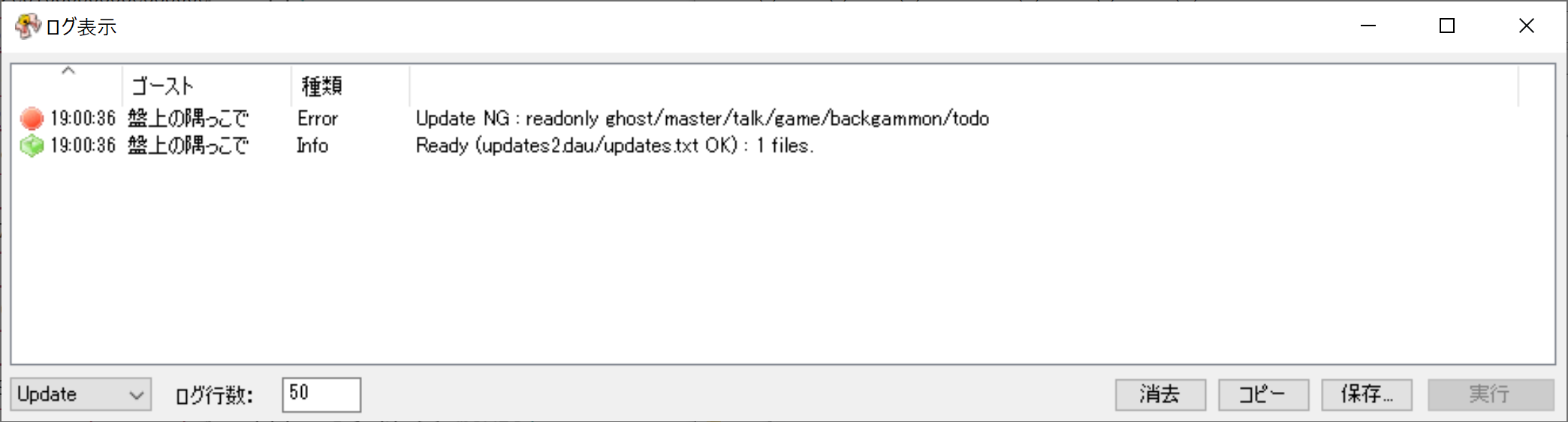This screenshot has height=422, width=1568.
Task: Click the sort arrow above the time column
Action: 68,71
